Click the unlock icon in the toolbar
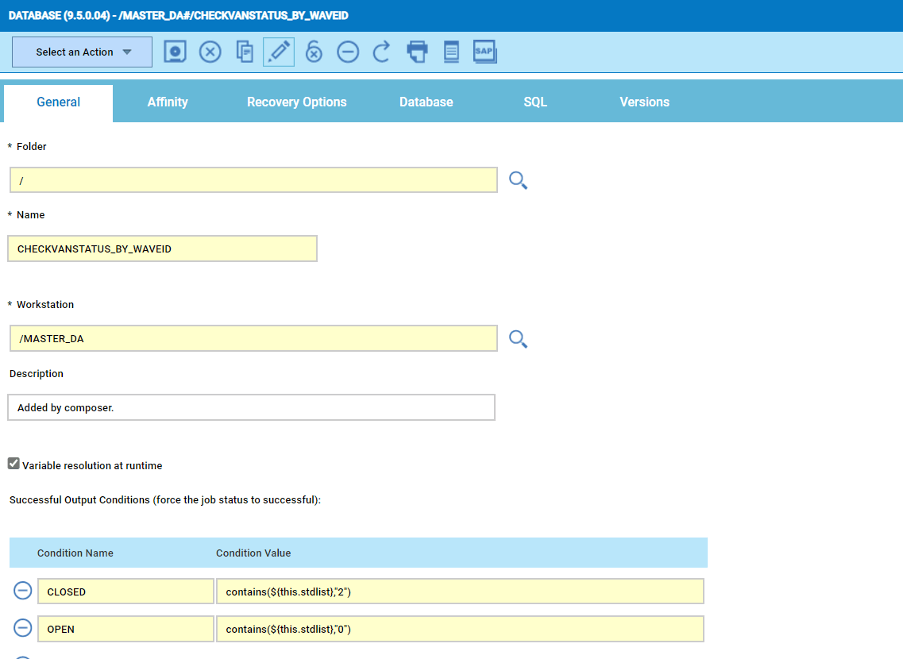 313,52
